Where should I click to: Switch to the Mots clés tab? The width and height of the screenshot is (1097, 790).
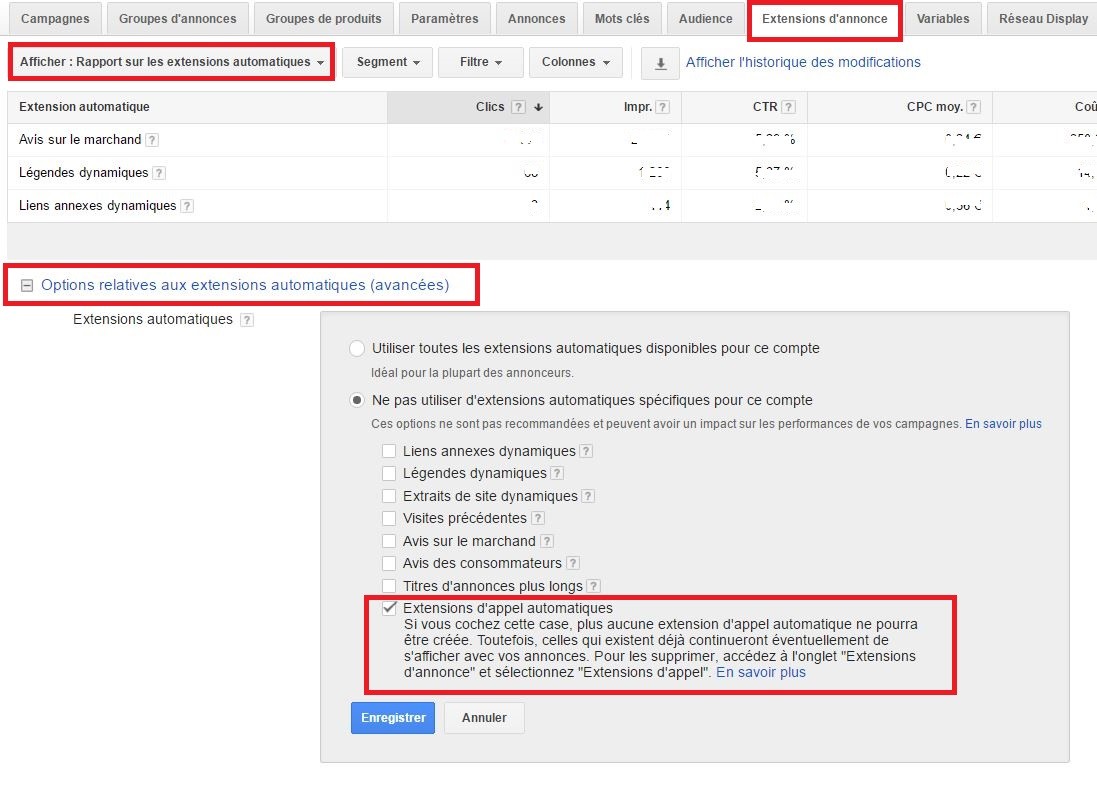point(621,19)
